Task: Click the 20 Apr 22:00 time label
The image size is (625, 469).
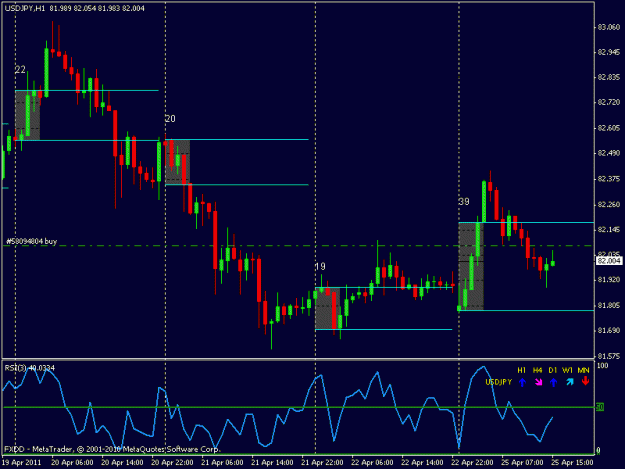Action: coord(172,463)
